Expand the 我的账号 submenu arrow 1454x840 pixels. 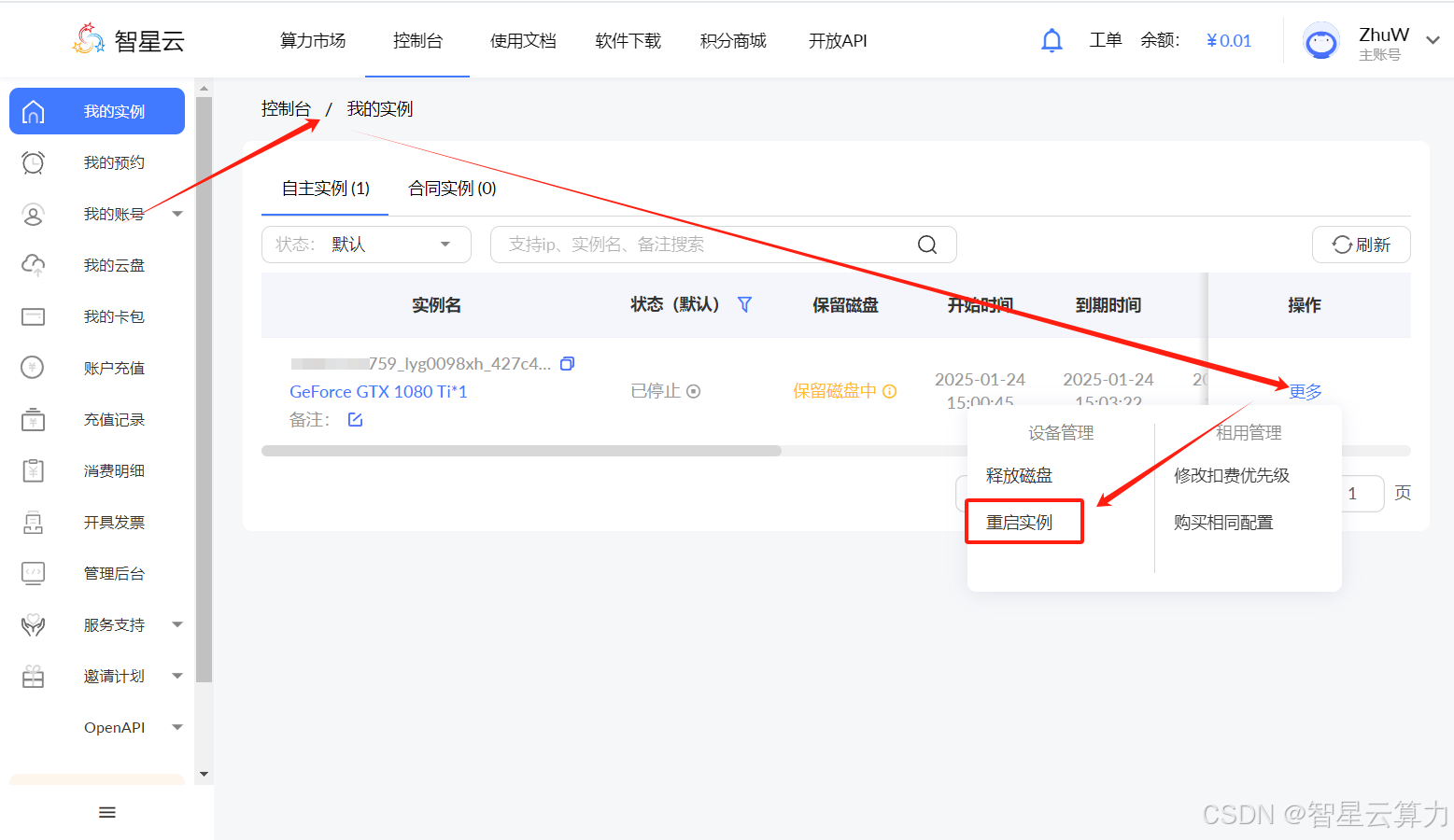coord(177,214)
